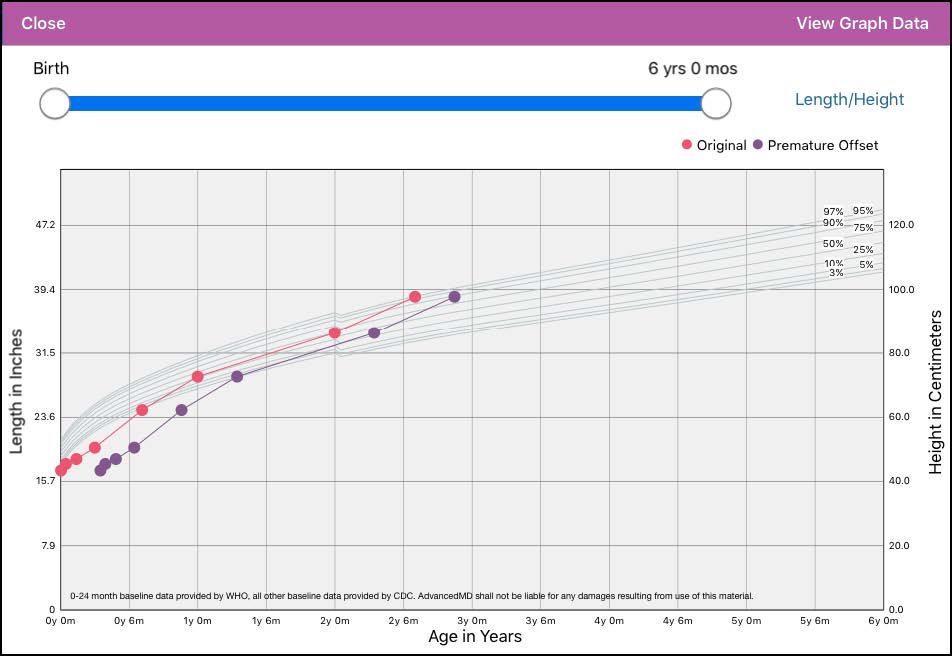952x656 pixels.
Task: Toggle the Premature Offset legend dot
Action: (x=758, y=145)
